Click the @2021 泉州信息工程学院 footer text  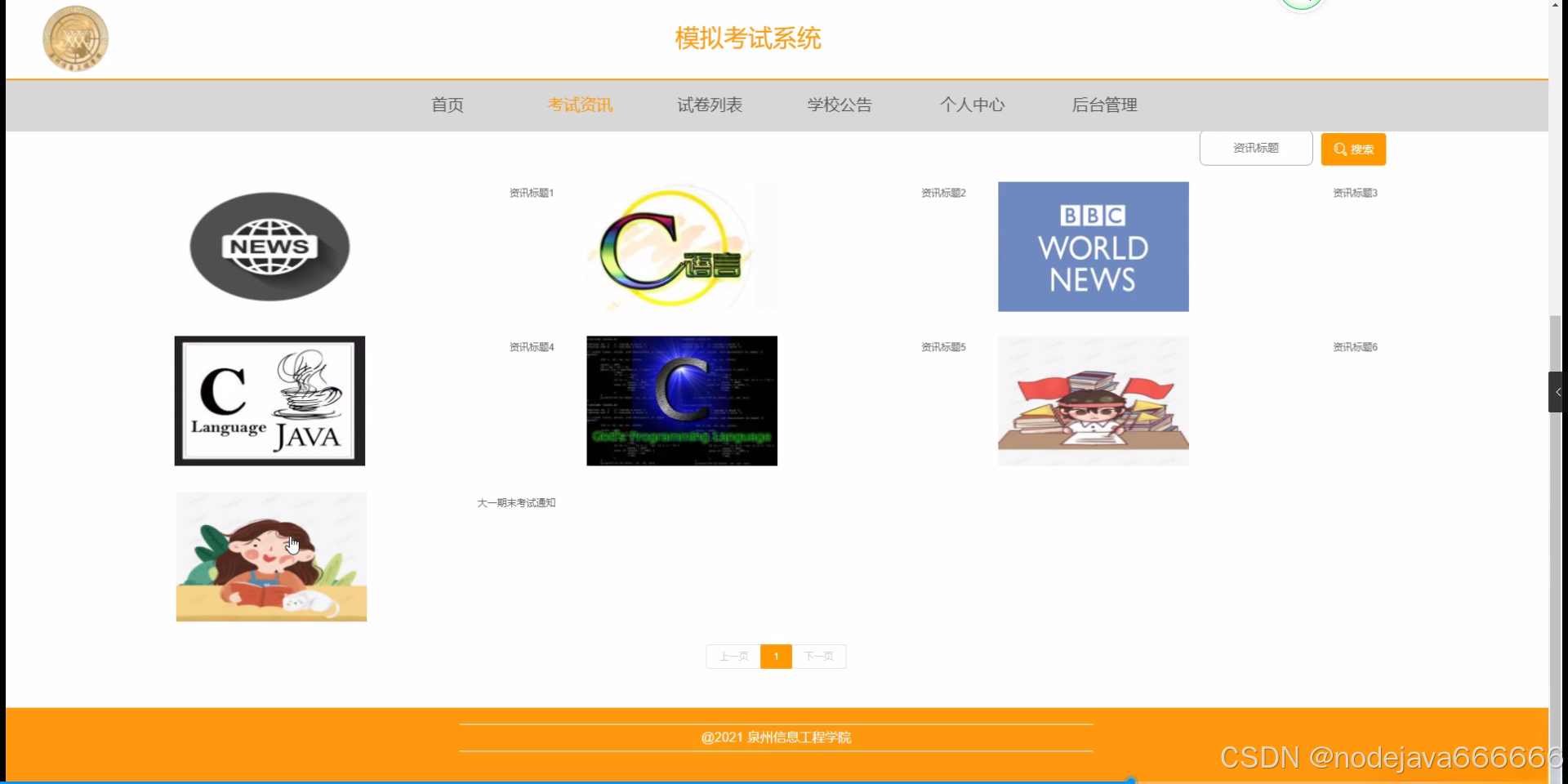776,737
